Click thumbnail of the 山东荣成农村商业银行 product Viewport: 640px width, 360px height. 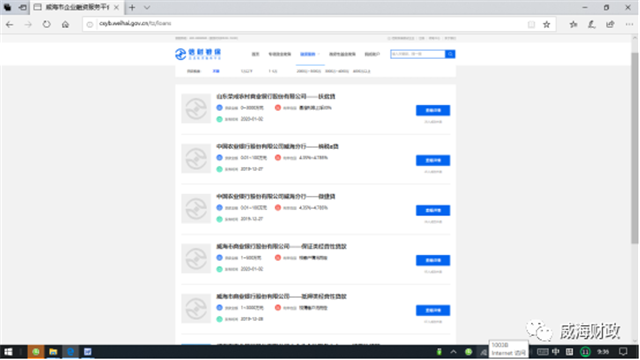[x=196, y=109]
